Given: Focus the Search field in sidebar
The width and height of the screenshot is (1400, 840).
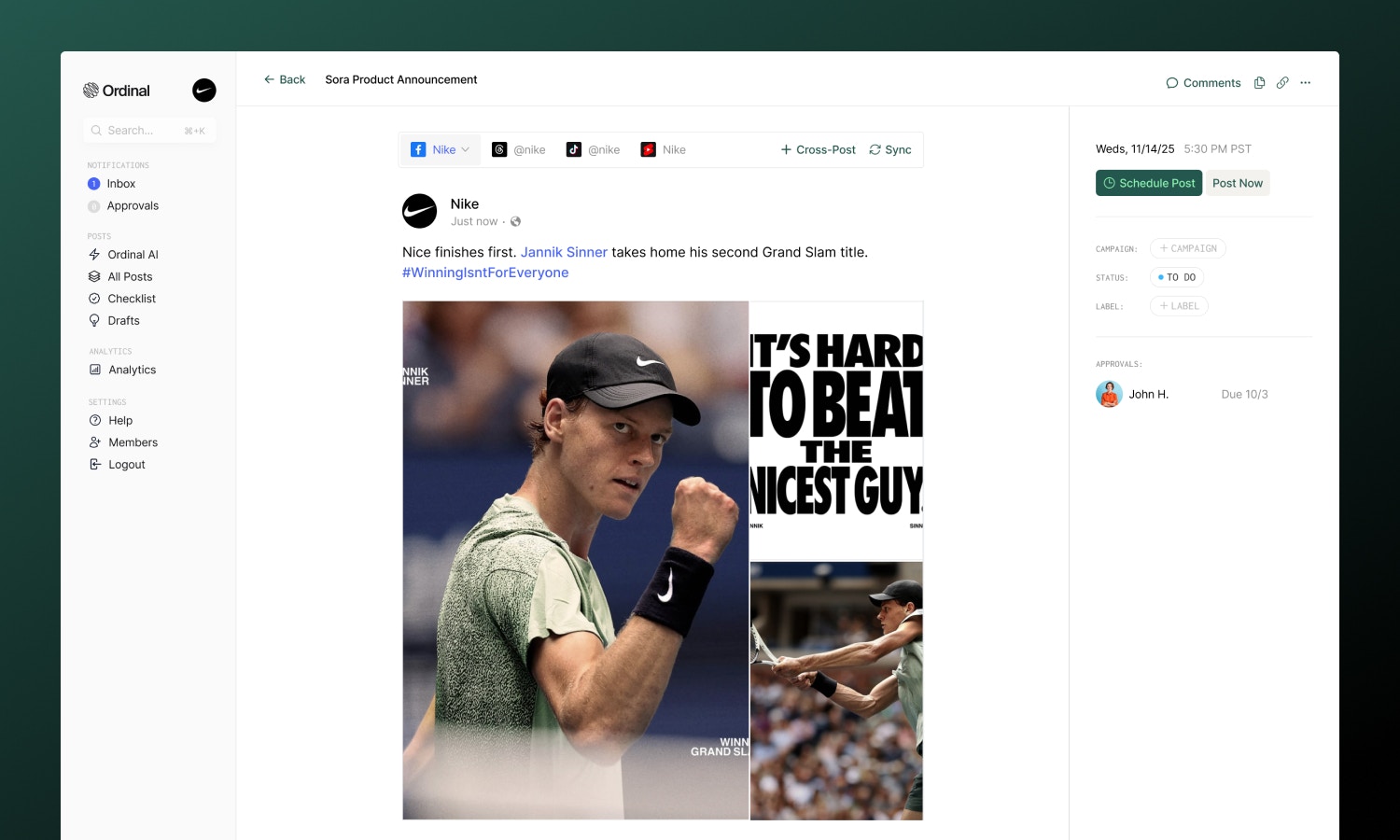Looking at the screenshot, I should point(149,131).
